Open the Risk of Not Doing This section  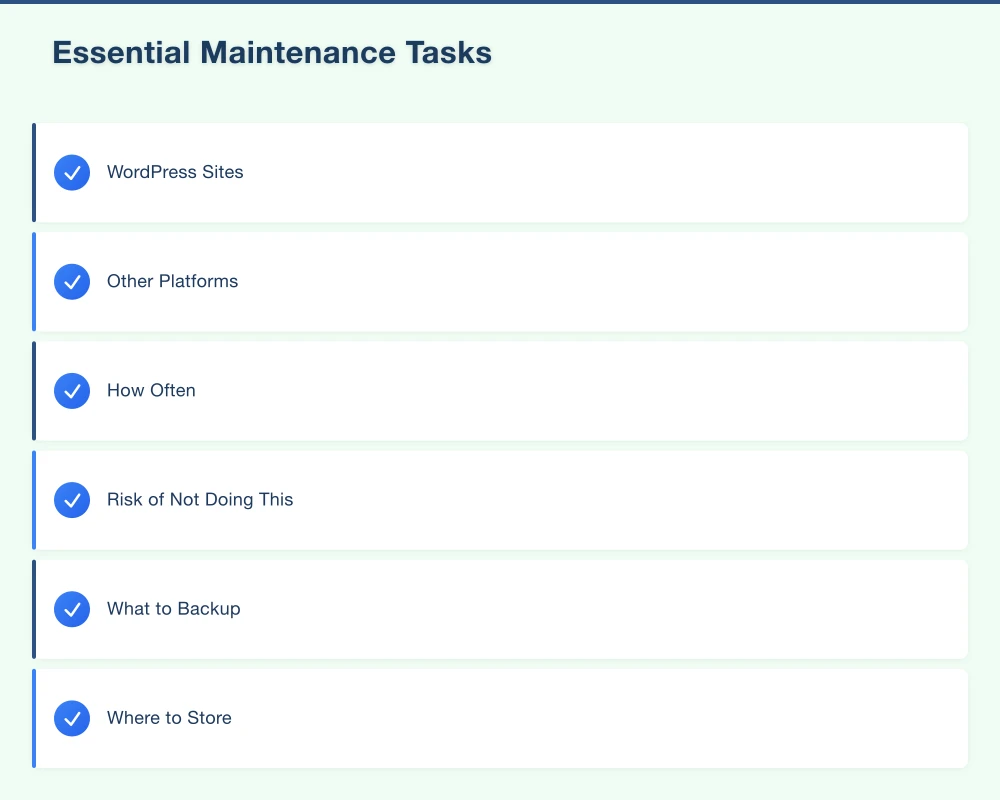tap(500, 500)
